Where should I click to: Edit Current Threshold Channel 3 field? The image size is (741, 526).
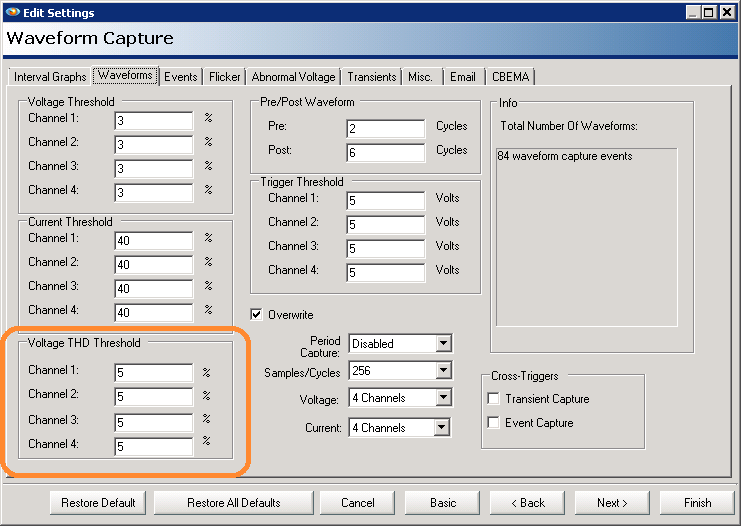pyautogui.click(x=154, y=289)
